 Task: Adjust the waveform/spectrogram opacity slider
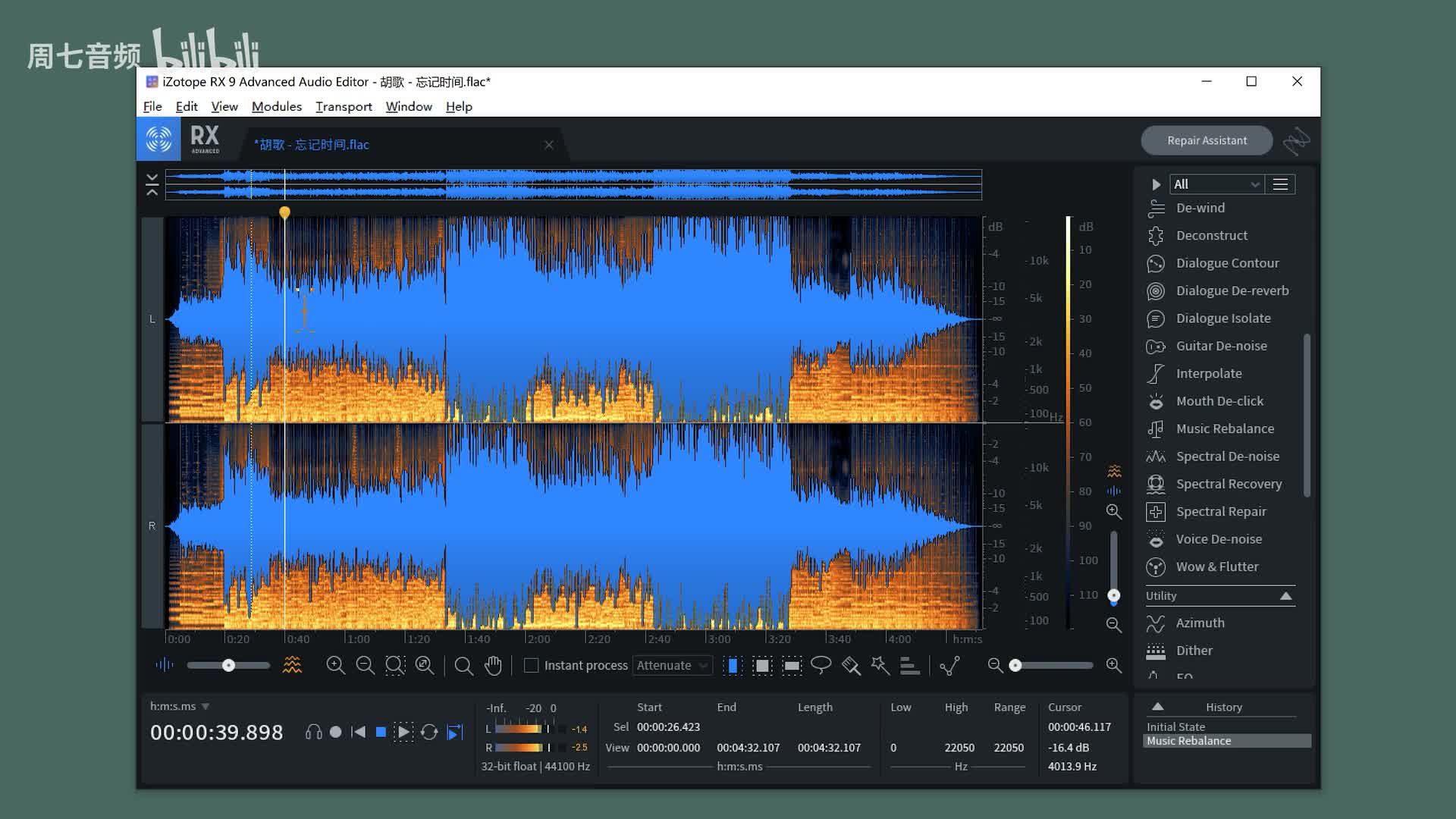tap(228, 665)
